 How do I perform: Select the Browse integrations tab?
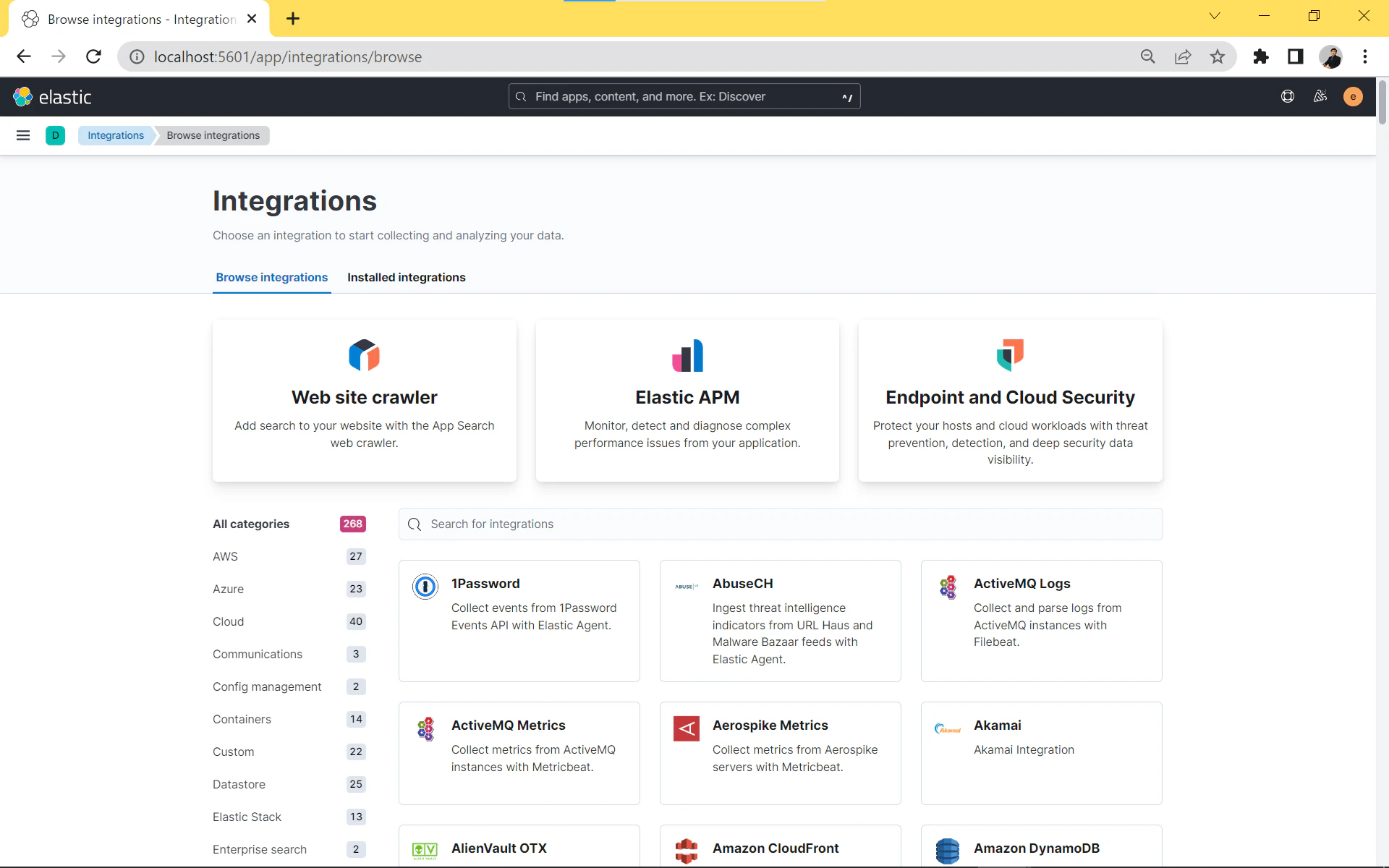pyautogui.click(x=271, y=277)
